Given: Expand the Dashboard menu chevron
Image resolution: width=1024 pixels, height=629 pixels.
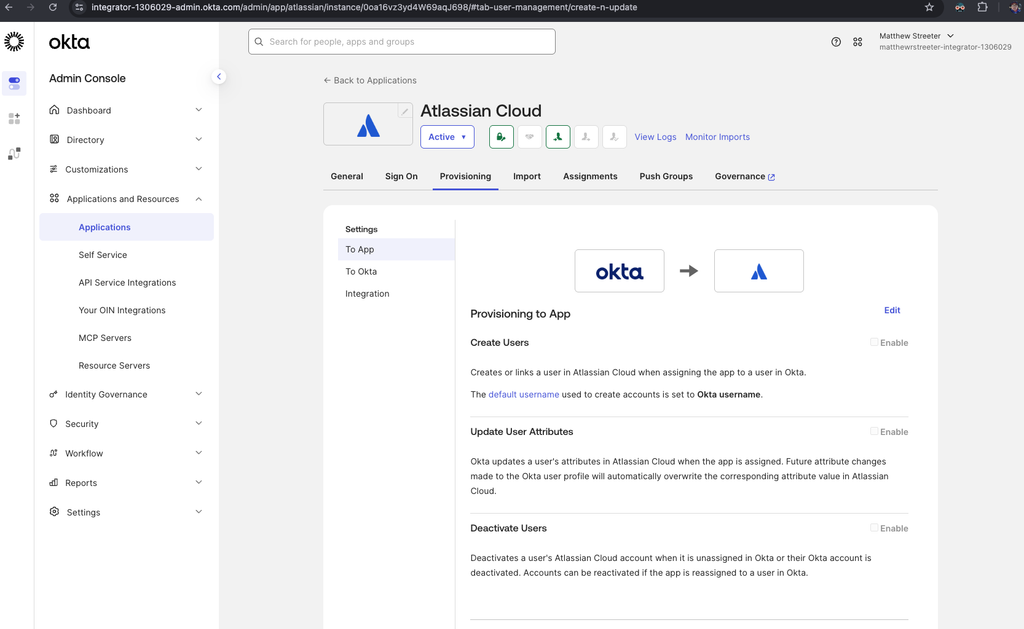Looking at the screenshot, I should coord(199,110).
